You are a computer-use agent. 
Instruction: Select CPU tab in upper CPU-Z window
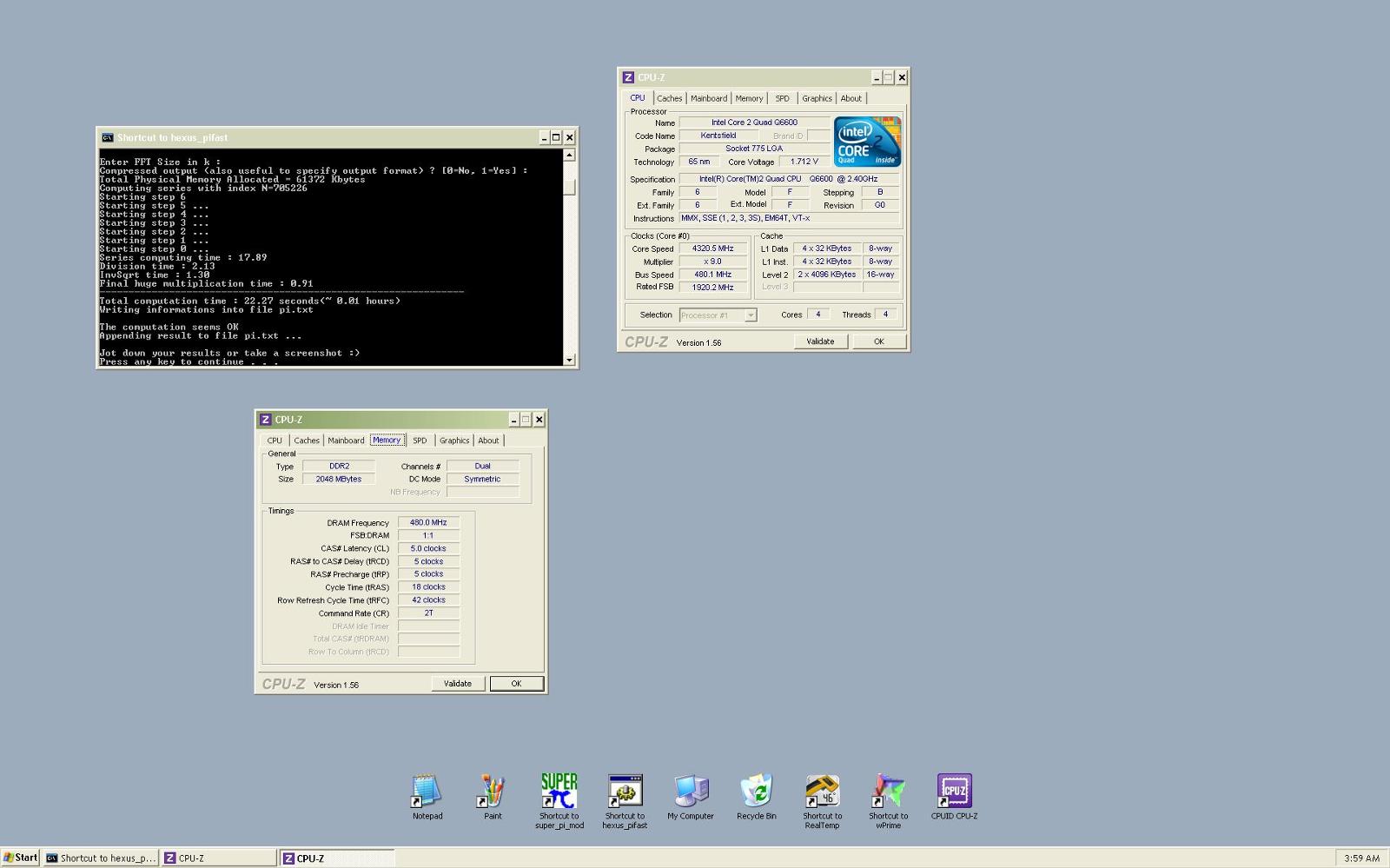click(638, 97)
